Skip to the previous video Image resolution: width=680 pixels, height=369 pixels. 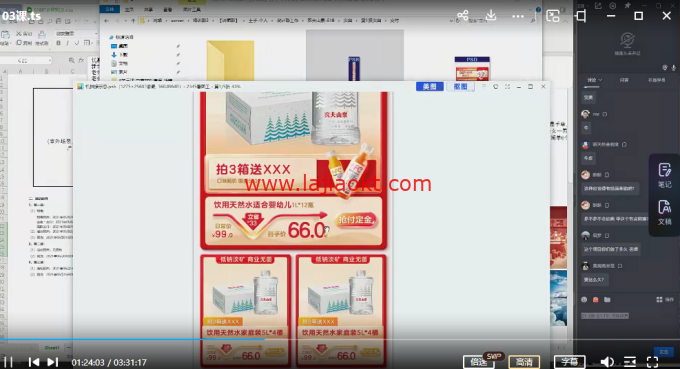[x=33, y=362]
